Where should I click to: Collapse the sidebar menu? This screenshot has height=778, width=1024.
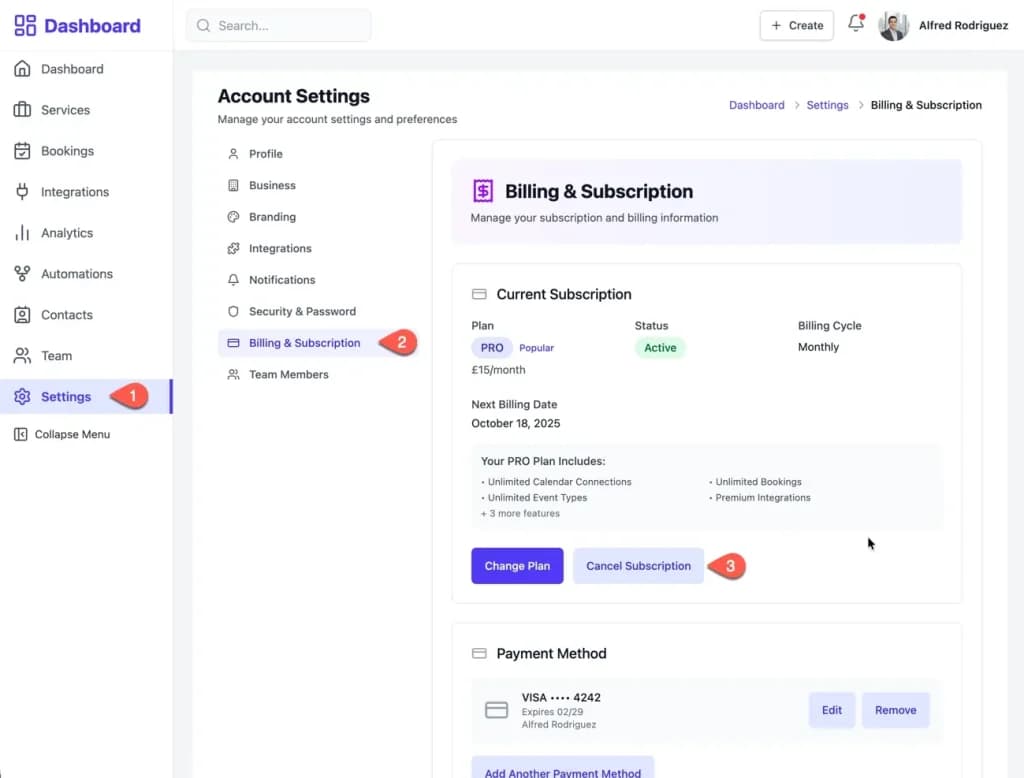coord(72,435)
